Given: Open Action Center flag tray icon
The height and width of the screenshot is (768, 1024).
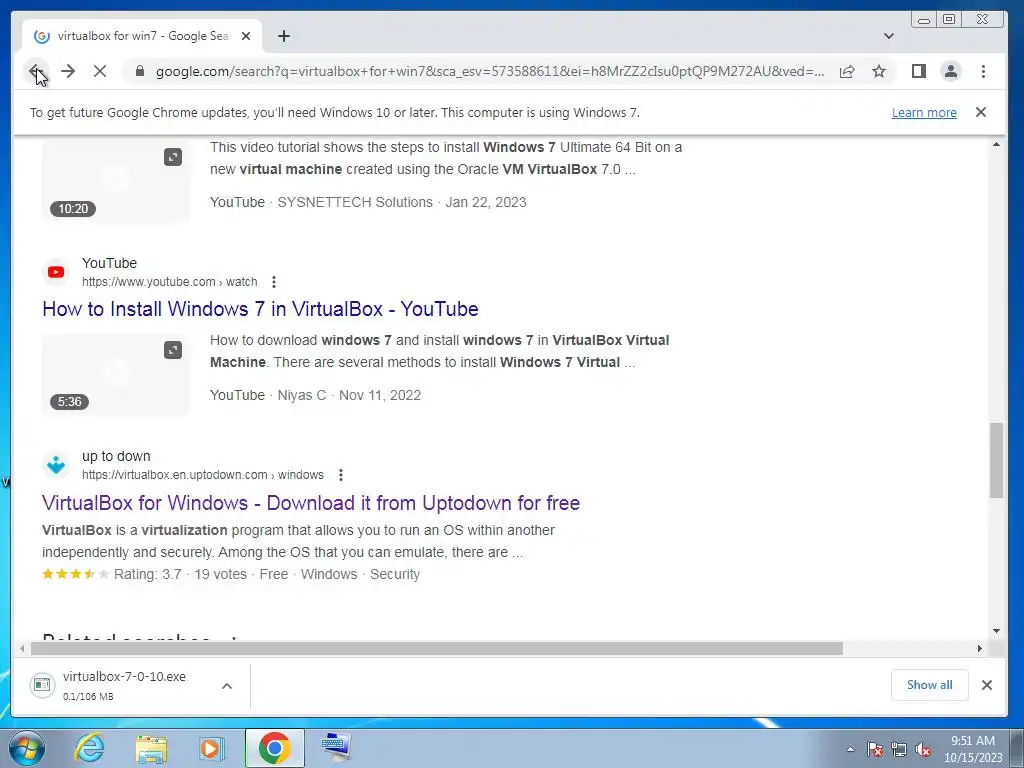Looking at the screenshot, I should tap(875, 749).
